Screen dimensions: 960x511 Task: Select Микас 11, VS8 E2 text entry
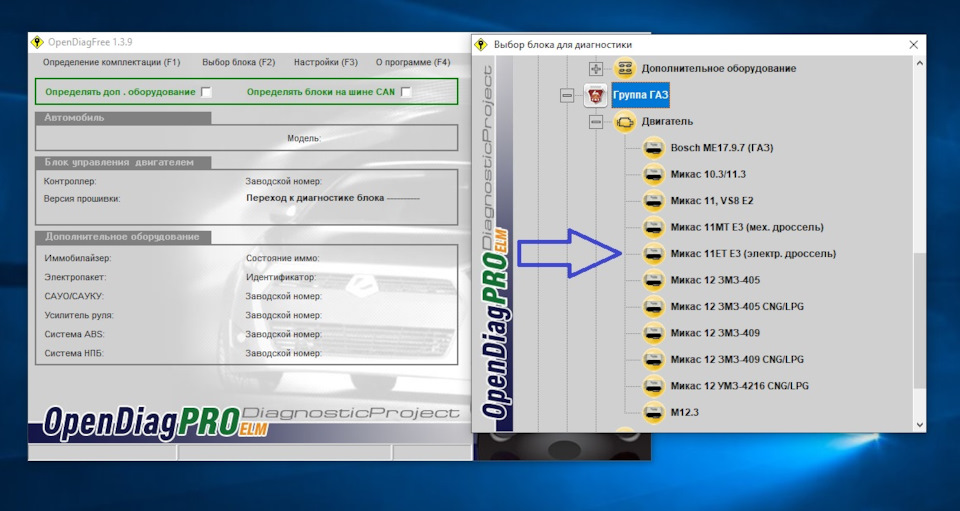click(x=712, y=200)
